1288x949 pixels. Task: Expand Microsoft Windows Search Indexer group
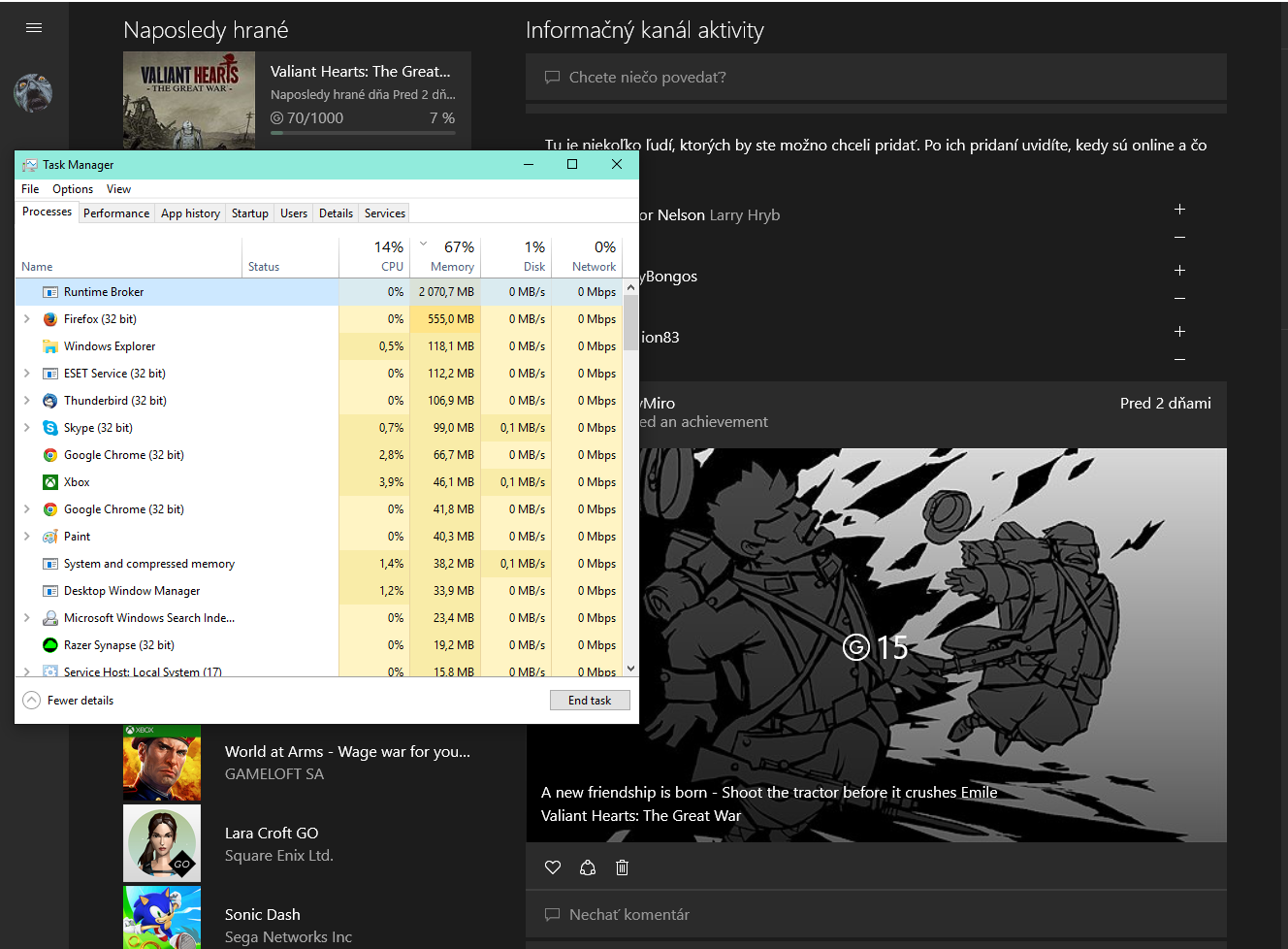pos(27,618)
